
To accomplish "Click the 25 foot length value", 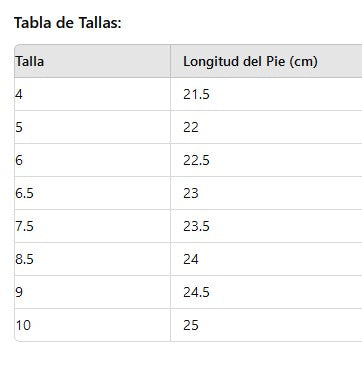I will click(x=191, y=325).
